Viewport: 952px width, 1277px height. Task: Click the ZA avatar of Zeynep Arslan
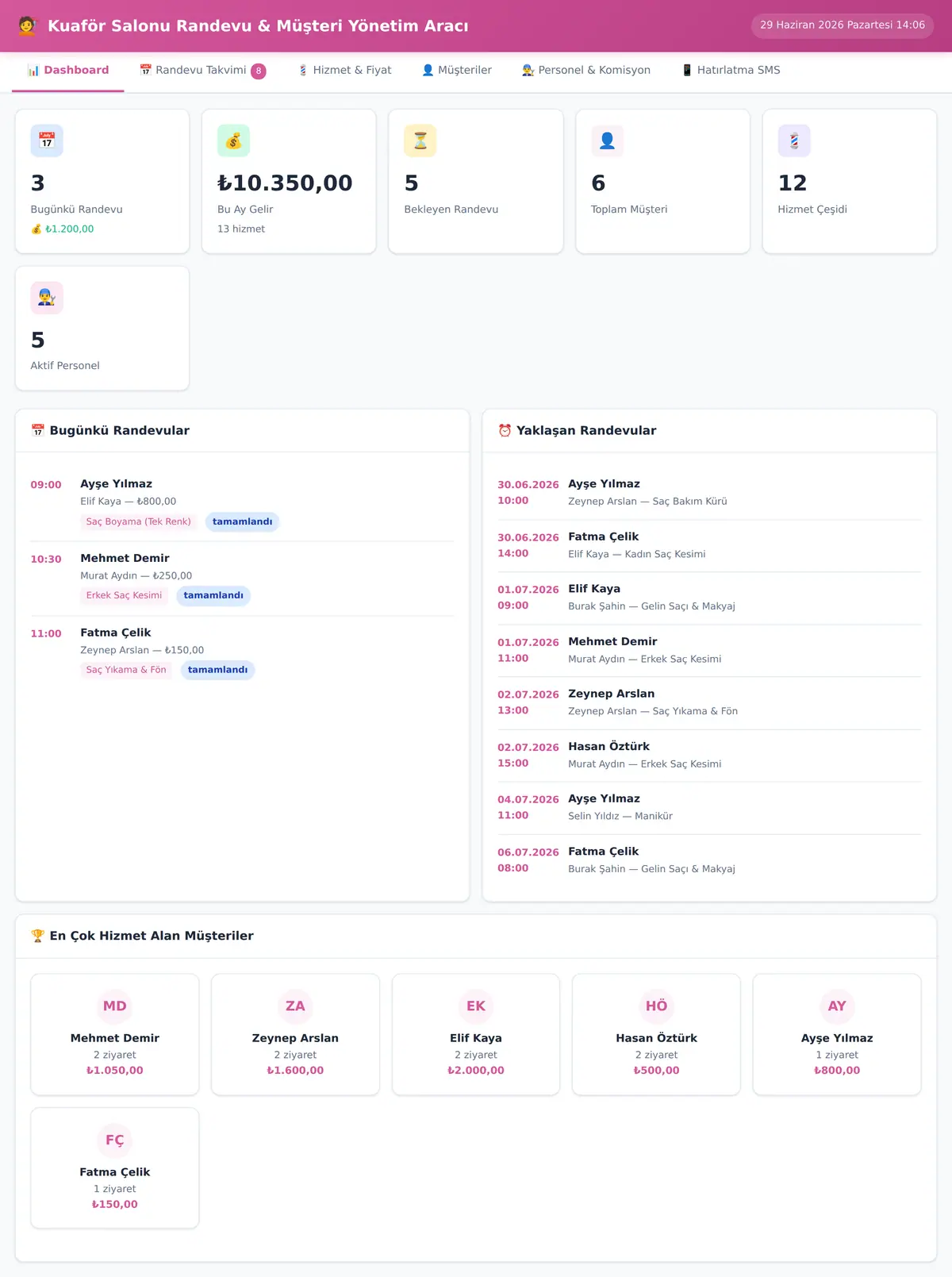[x=295, y=1006]
